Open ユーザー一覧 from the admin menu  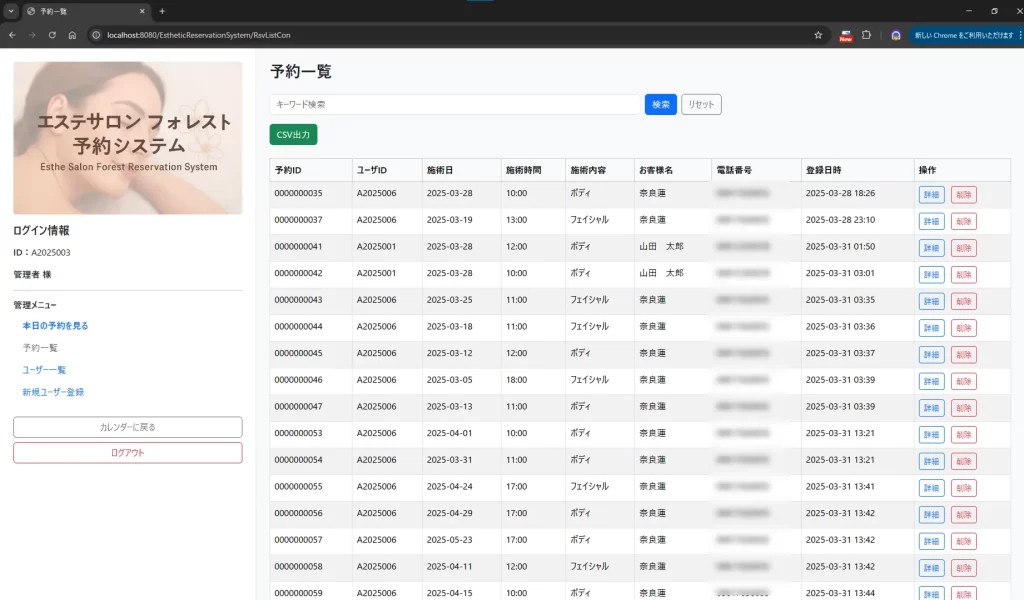click(44, 370)
